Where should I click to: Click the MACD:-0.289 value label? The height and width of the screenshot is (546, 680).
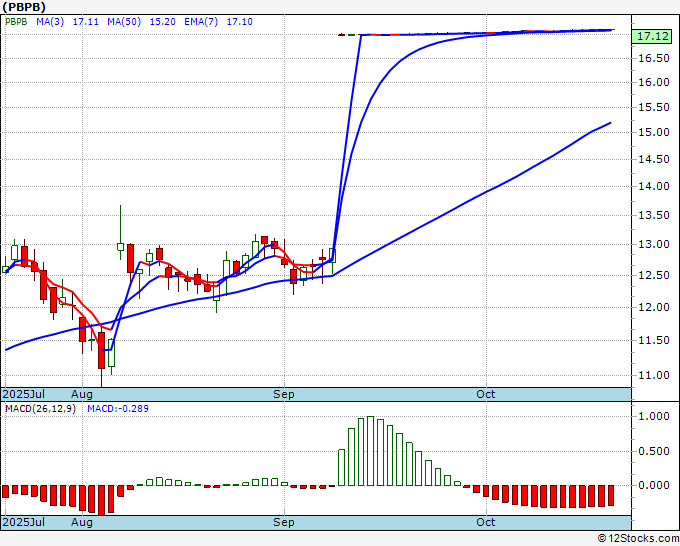tap(118, 409)
